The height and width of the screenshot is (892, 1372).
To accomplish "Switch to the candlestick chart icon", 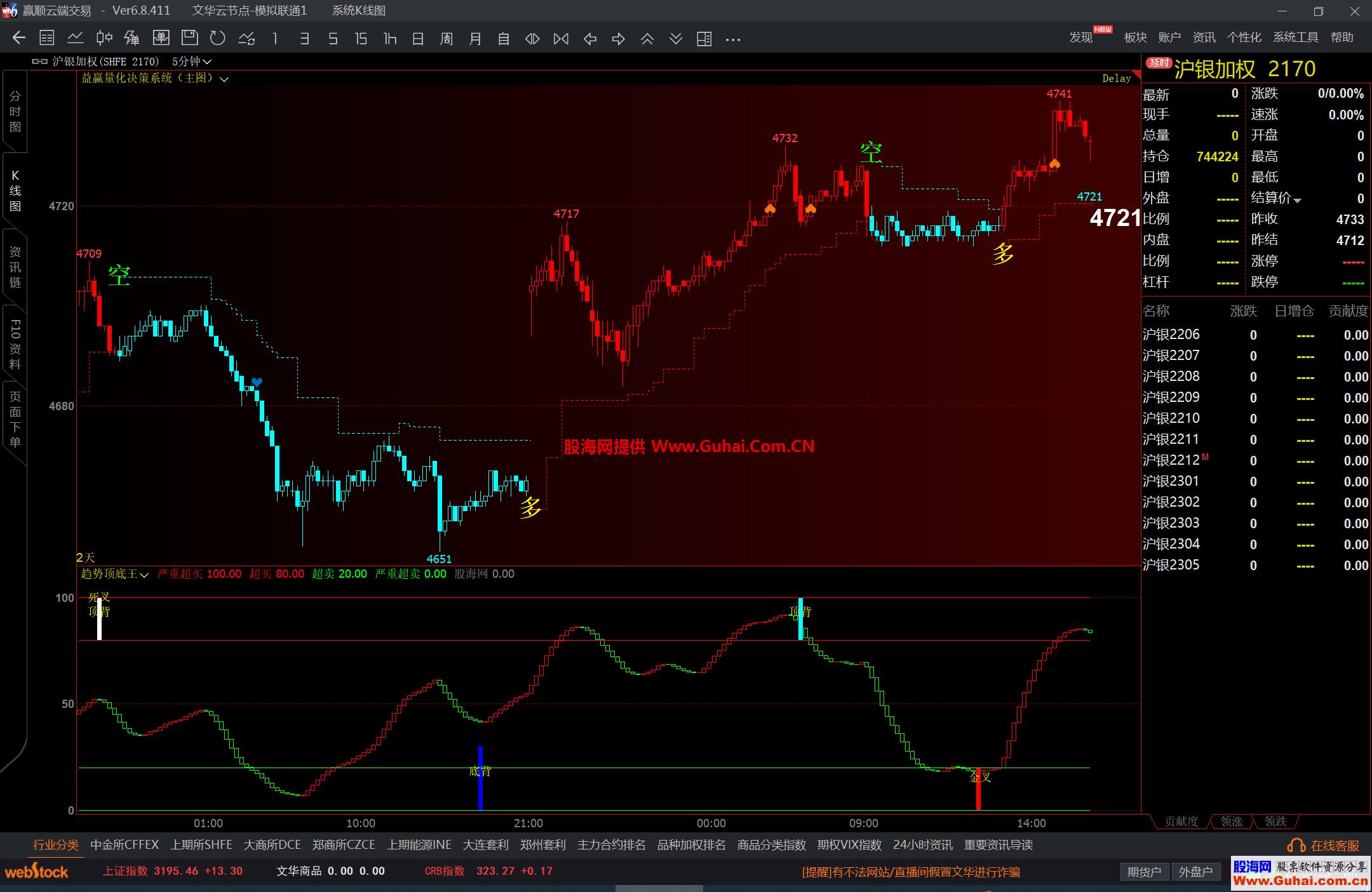I will click(104, 39).
